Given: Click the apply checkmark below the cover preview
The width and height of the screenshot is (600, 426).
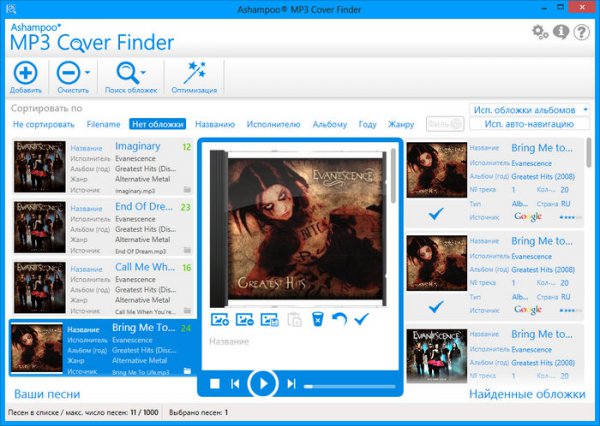Looking at the screenshot, I should coord(362,318).
